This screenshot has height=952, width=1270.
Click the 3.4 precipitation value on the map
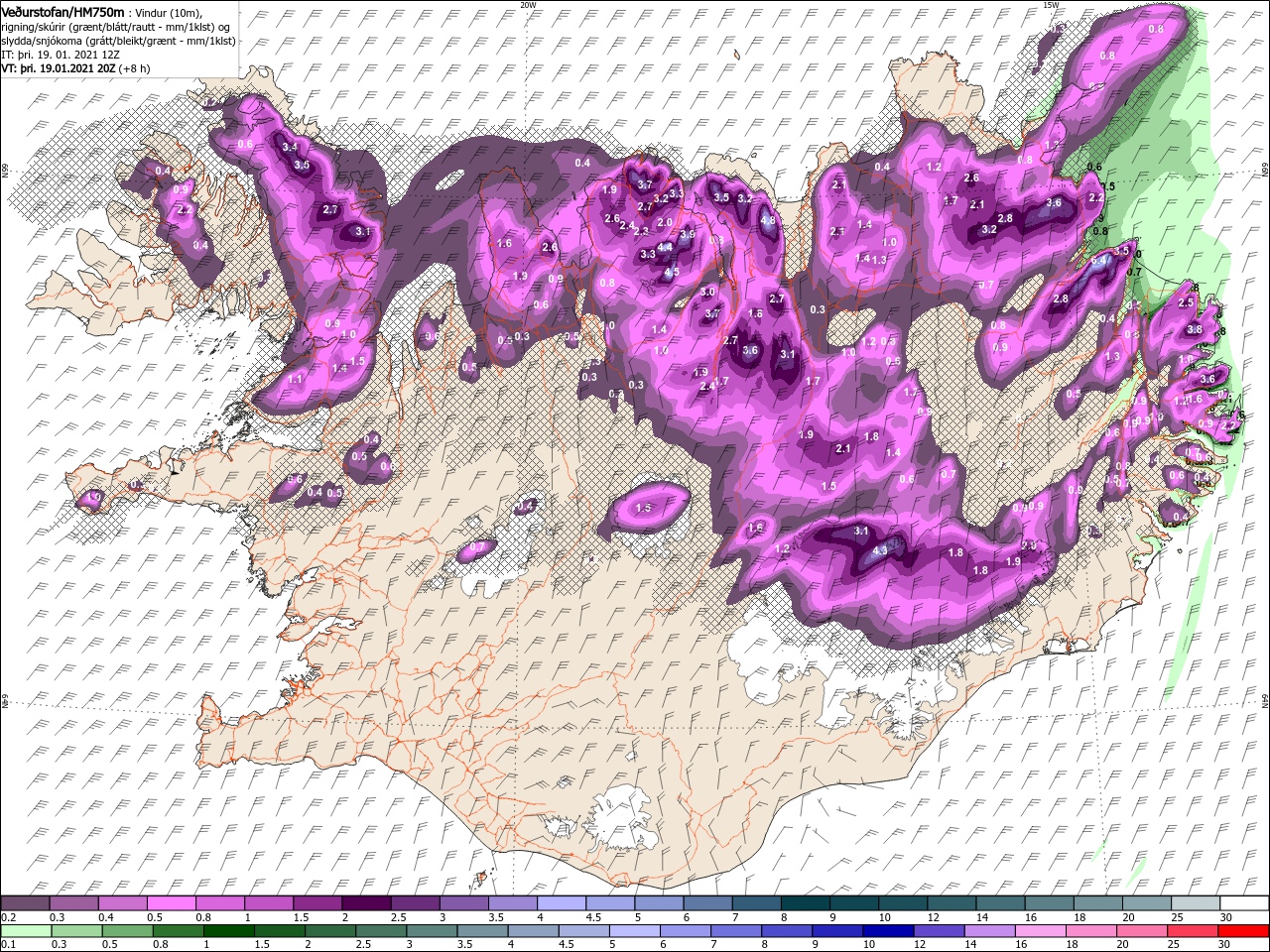pyautogui.click(x=291, y=147)
